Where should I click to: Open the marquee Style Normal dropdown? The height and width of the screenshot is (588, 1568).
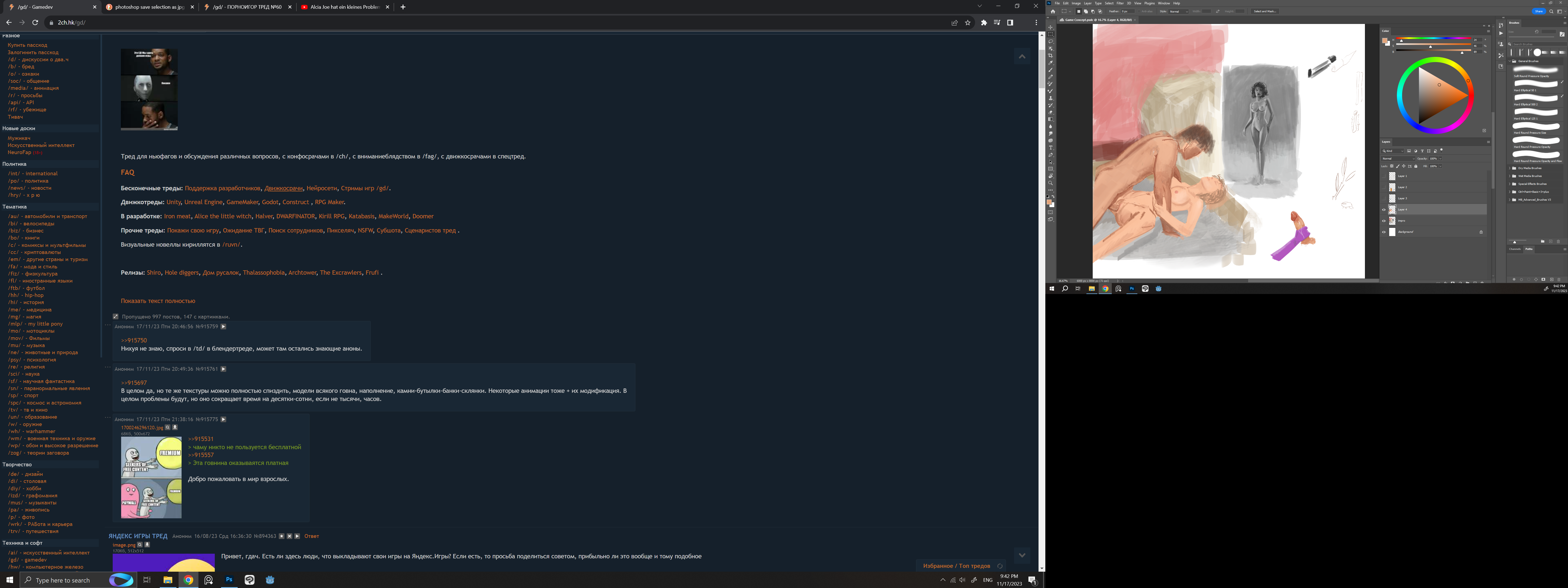[x=1178, y=11]
